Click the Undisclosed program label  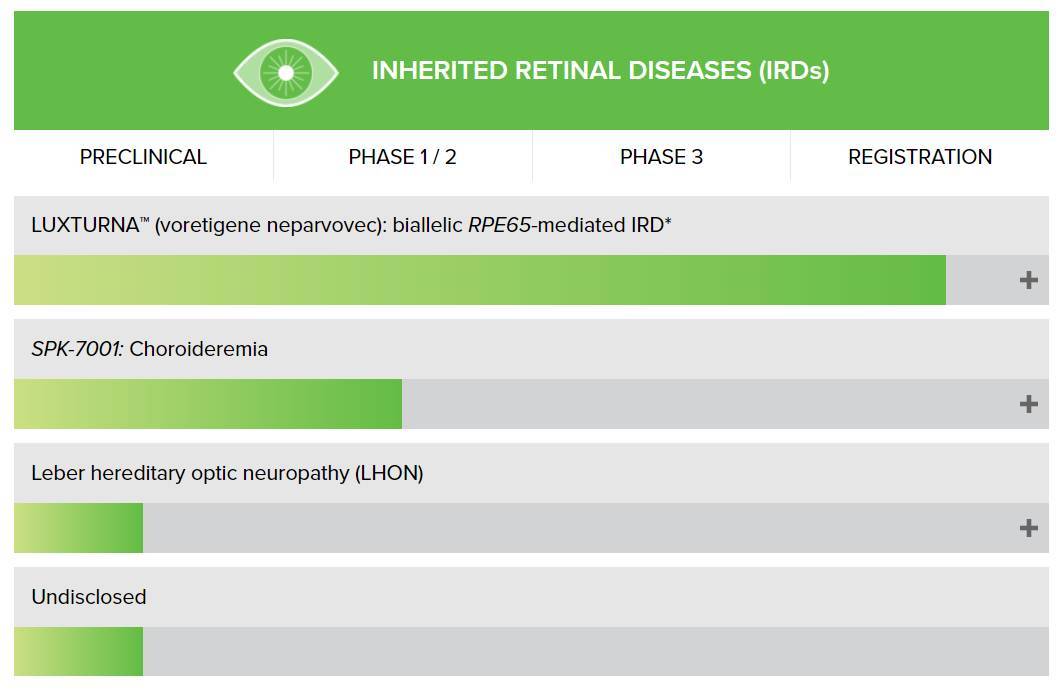pos(89,597)
